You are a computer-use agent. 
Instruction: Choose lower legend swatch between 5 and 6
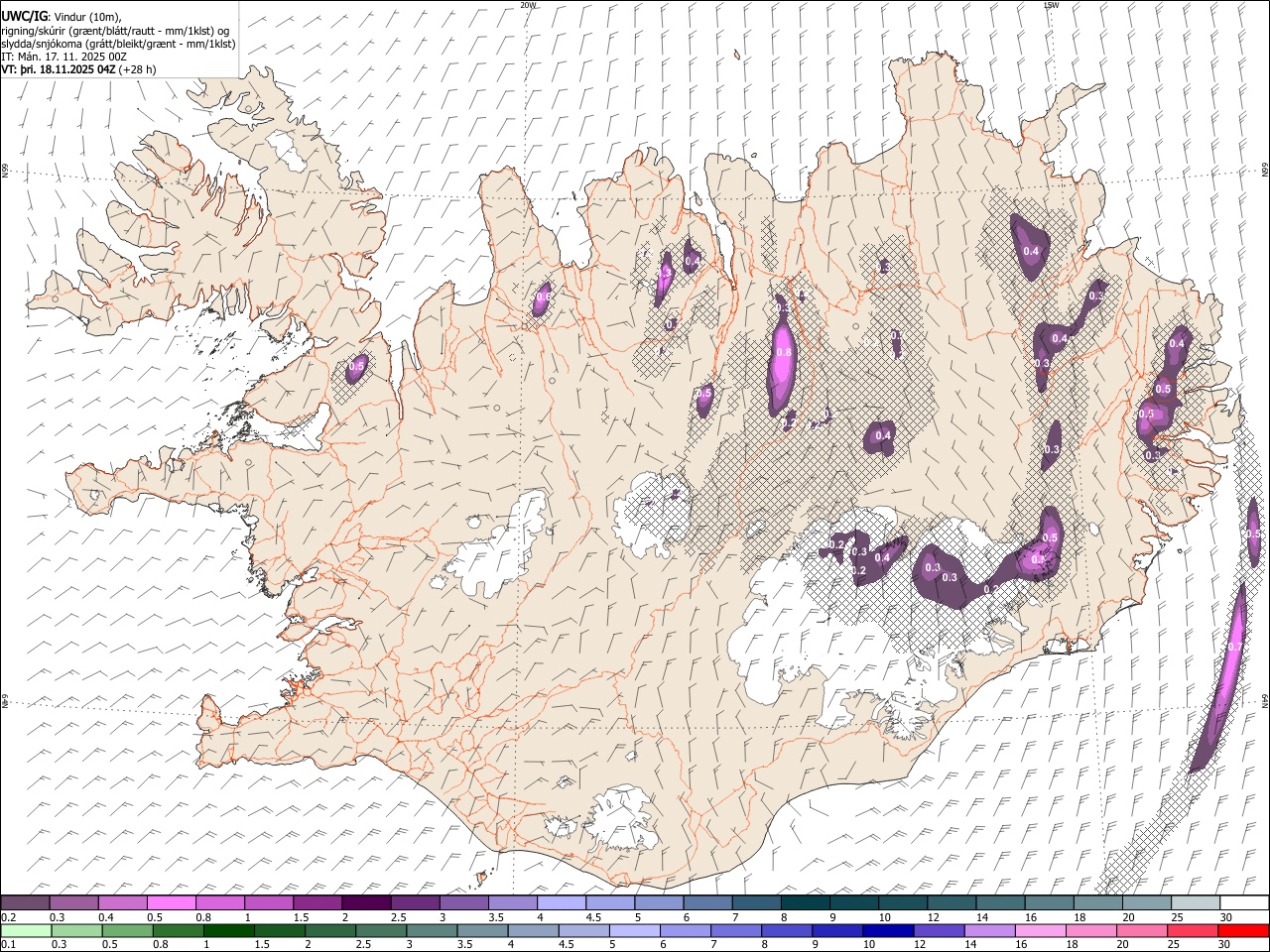pyautogui.click(x=635, y=930)
